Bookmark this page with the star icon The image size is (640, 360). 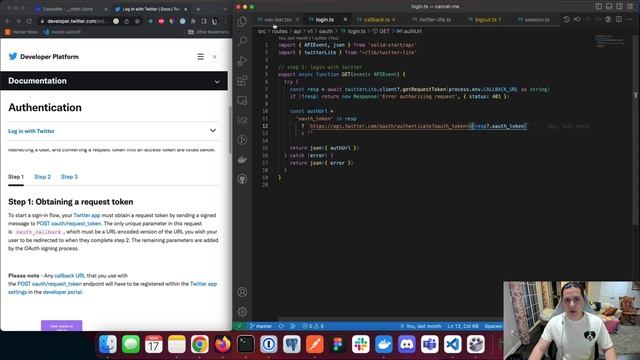point(137,21)
